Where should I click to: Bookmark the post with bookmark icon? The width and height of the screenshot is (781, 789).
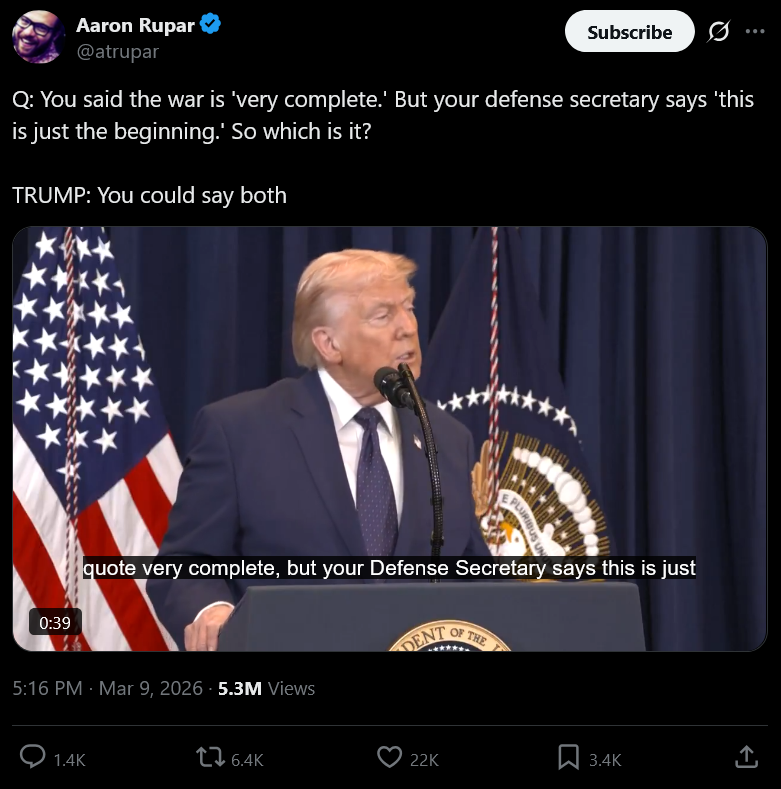(568, 757)
